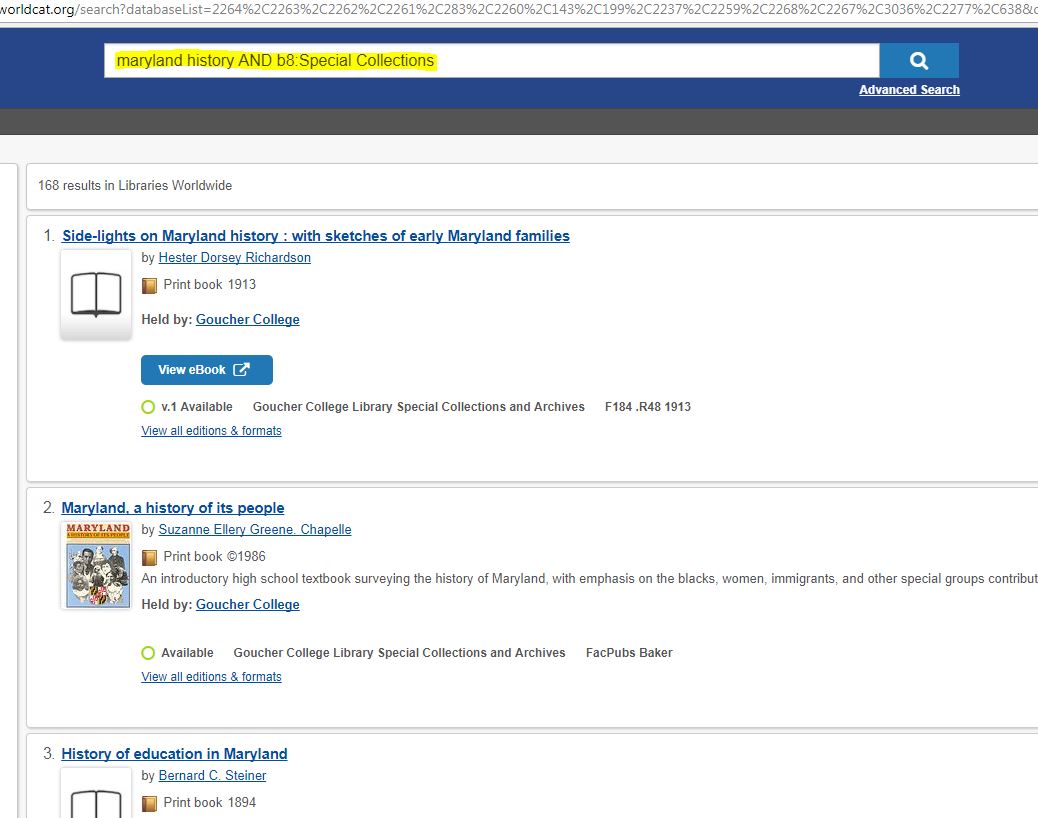Select the FacPubs Baker location text
The width and height of the screenshot is (1038, 818).
pos(629,653)
